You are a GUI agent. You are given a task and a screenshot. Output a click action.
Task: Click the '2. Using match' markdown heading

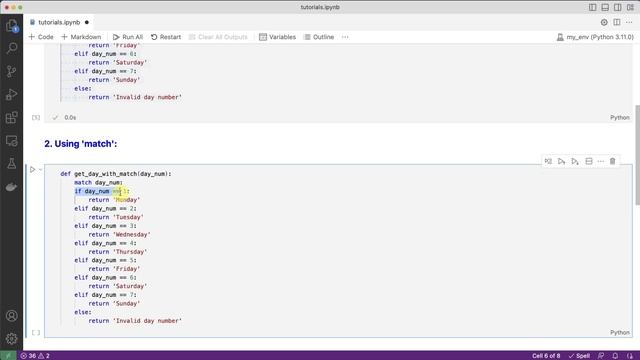(x=80, y=144)
